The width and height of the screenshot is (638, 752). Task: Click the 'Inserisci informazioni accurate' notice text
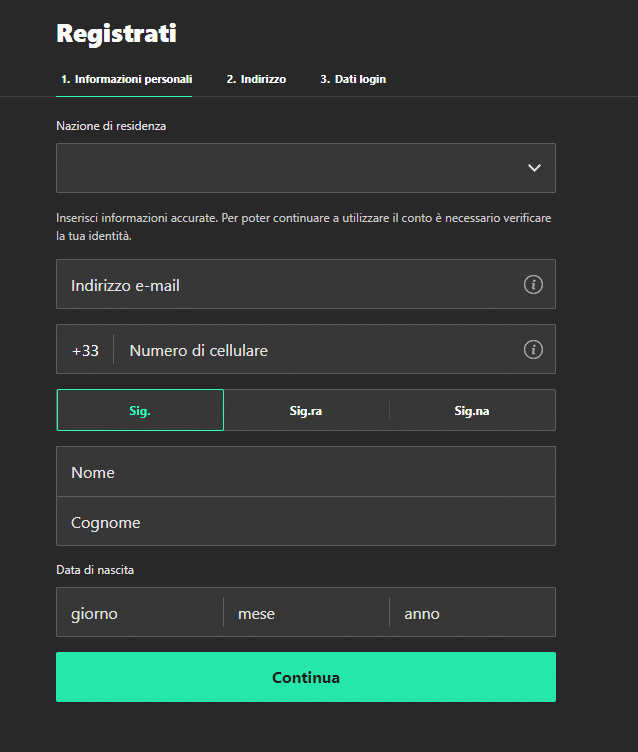click(304, 227)
